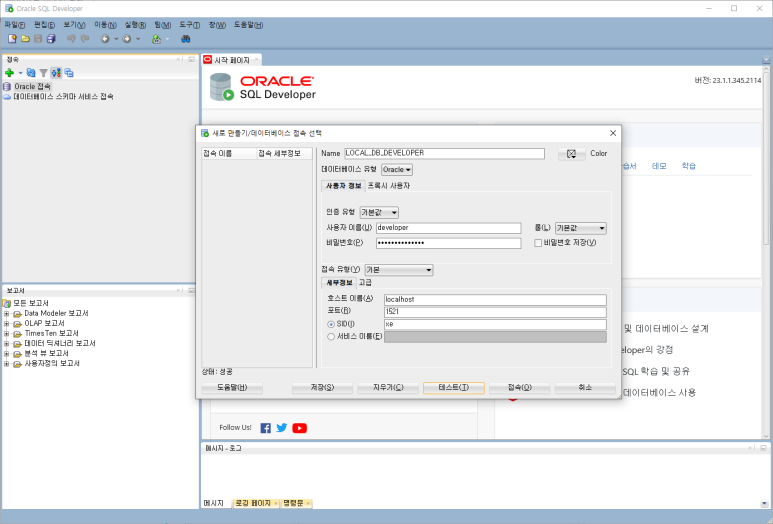
Task: Click the Facebook icon on start page
Action: click(265, 428)
